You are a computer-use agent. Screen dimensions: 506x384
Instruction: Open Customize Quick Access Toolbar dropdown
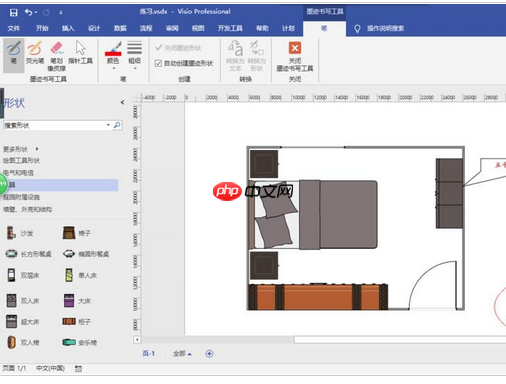pos(61,13)
